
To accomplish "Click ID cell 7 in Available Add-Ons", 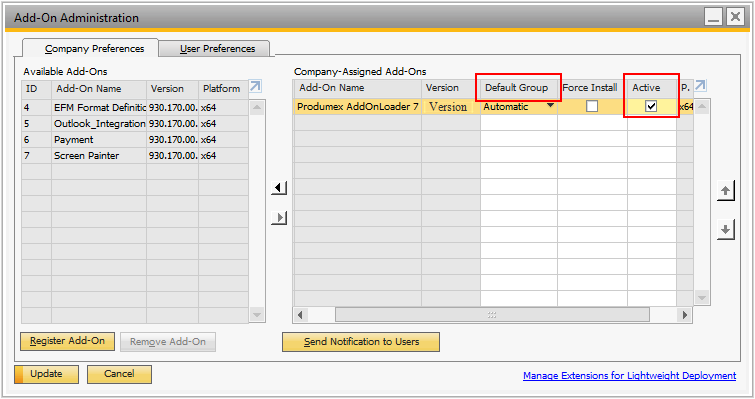I will coord(37,155).
